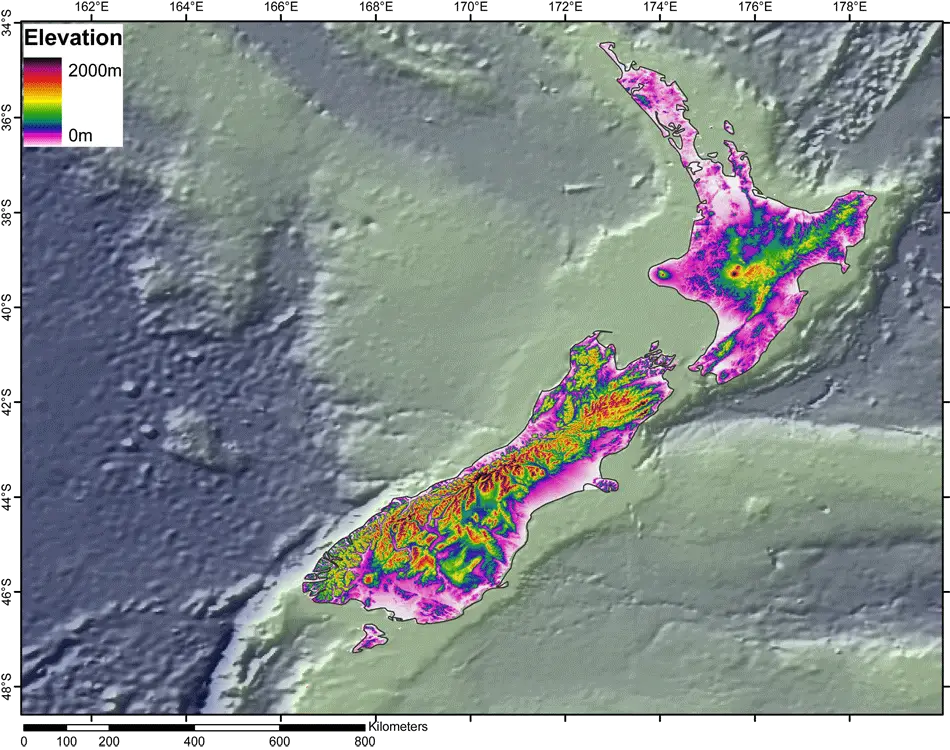Viewport: 950px width, 750px height.
Task: Click the elevation color ramp in the legend
Action: [43, 102]
